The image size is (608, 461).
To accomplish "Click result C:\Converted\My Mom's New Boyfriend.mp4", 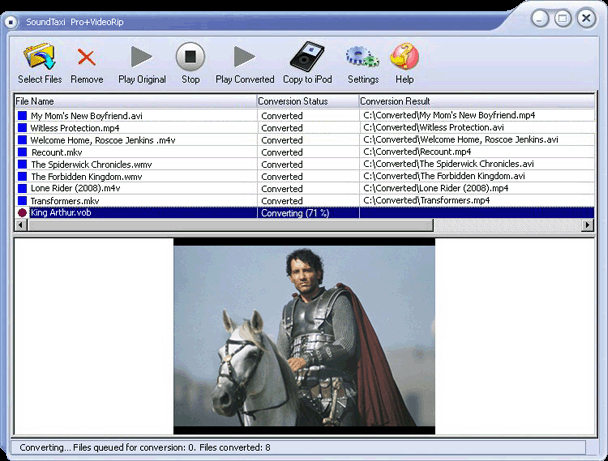I will click(x=449, y=115).
